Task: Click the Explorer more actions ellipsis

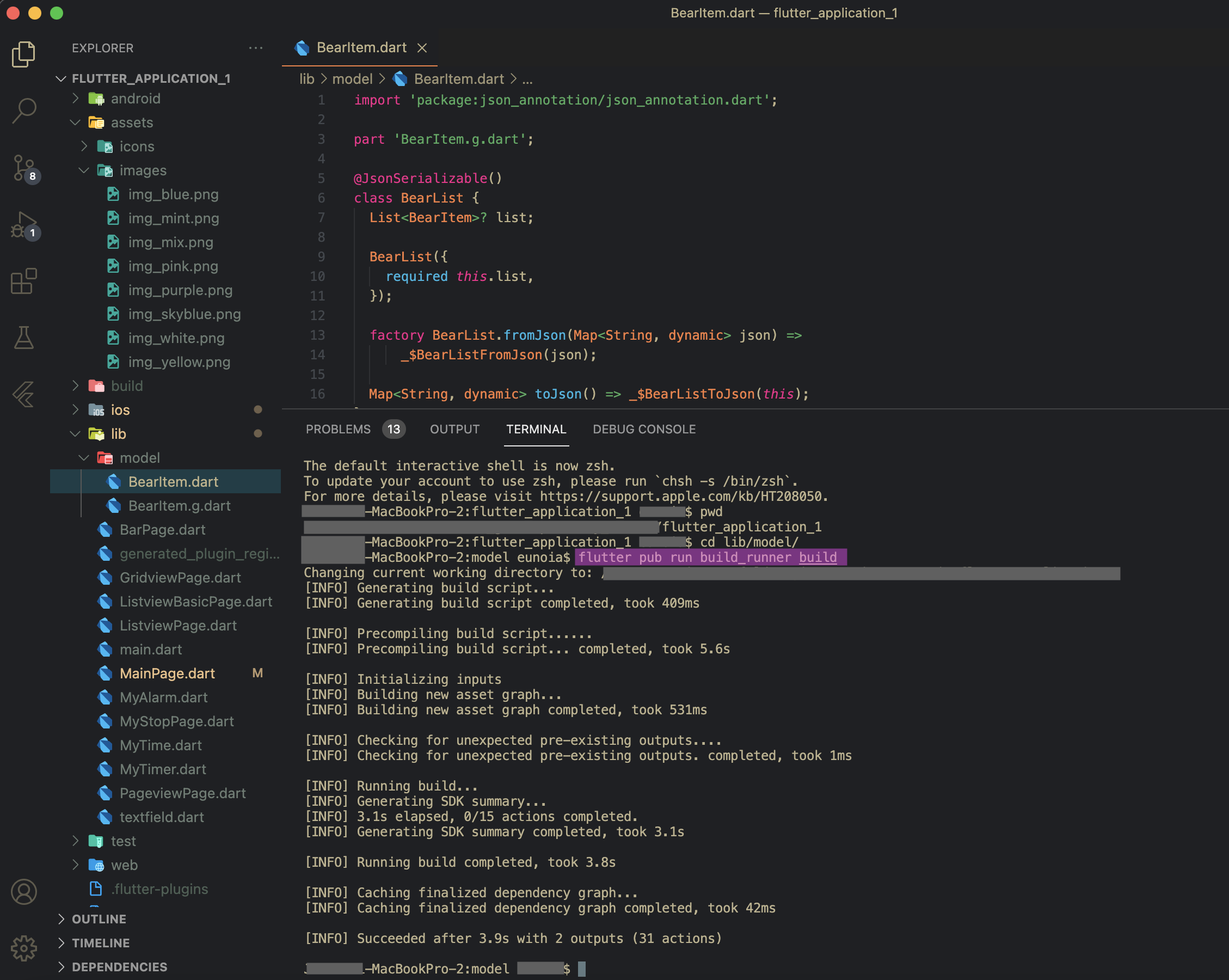Action: pos(256,48)
